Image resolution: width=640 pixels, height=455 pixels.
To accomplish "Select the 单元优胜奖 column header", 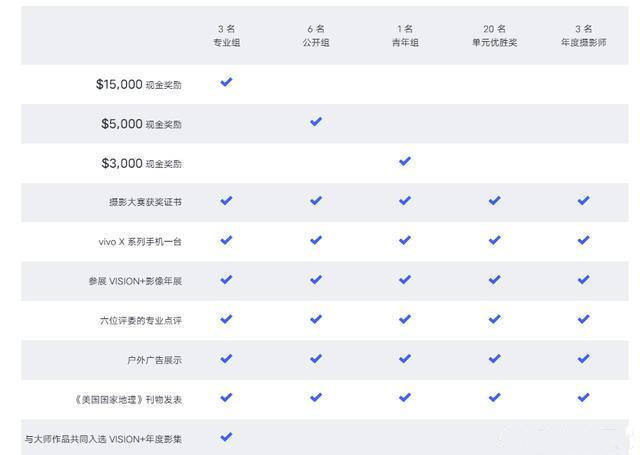I will pyautogui.click(x=494, y=36).
